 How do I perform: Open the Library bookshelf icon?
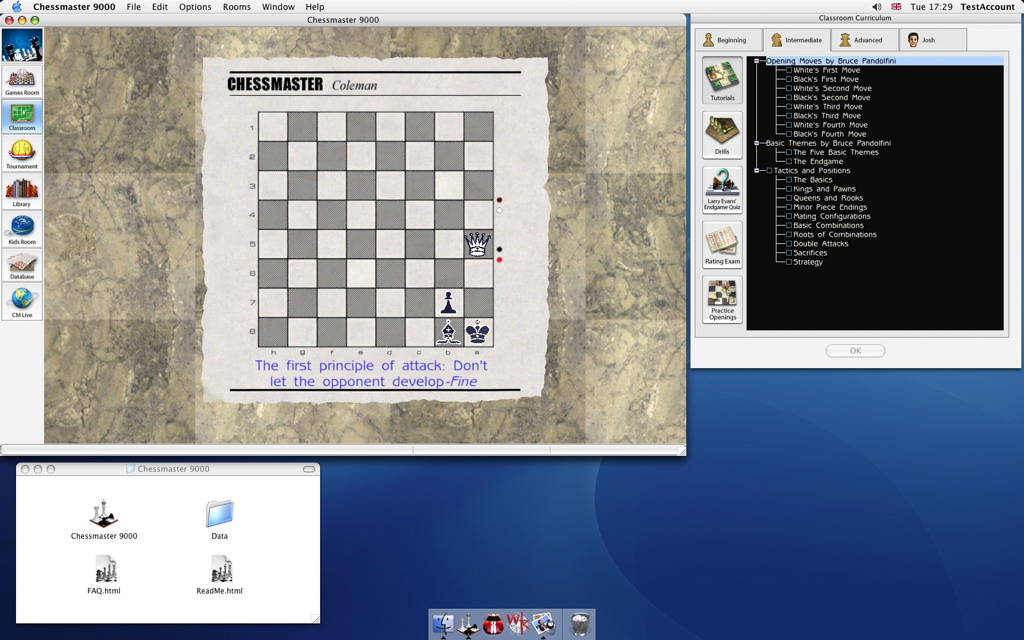22,192
